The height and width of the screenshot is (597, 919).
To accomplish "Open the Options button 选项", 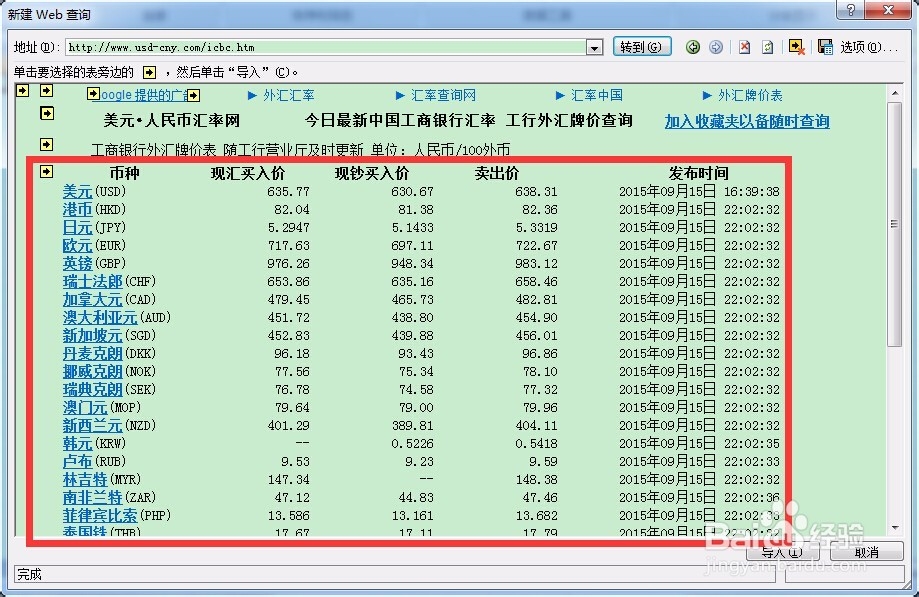I will tap(868, 47).
